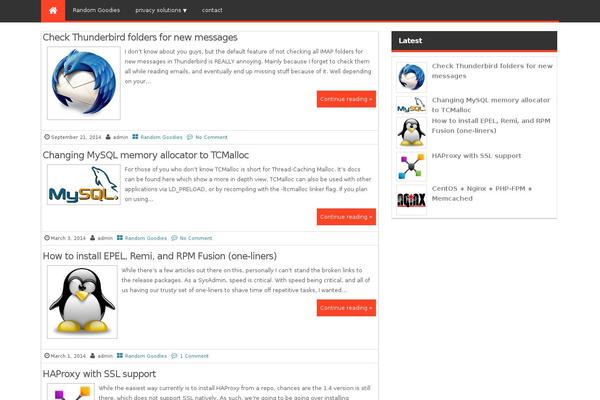This screenshot has width=600, height=400.
Task: Click the category grid icon under the MySQL post
Action: pyautogui.click(x=120, y=238)
